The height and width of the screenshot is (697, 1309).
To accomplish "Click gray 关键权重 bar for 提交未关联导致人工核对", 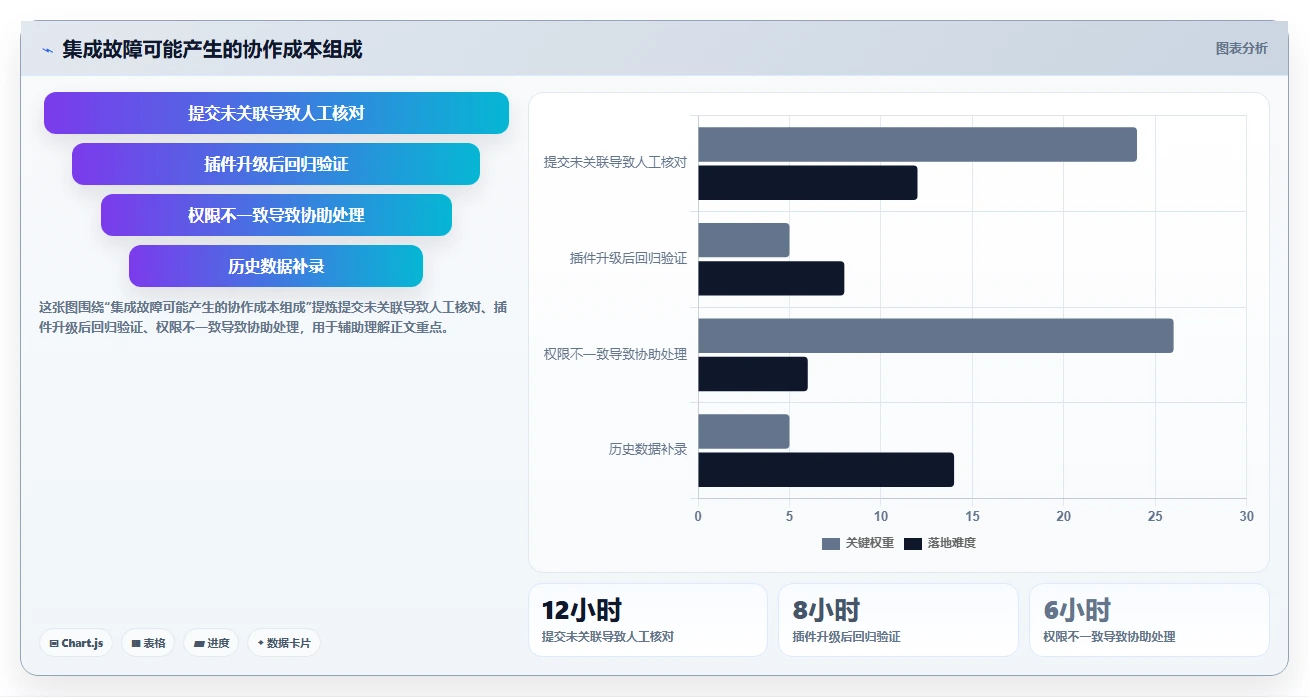I will pos(917,145).
